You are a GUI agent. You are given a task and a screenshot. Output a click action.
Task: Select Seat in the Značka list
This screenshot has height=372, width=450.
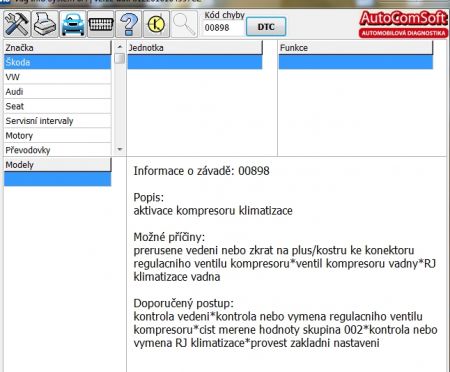click(x=57, y=106)
